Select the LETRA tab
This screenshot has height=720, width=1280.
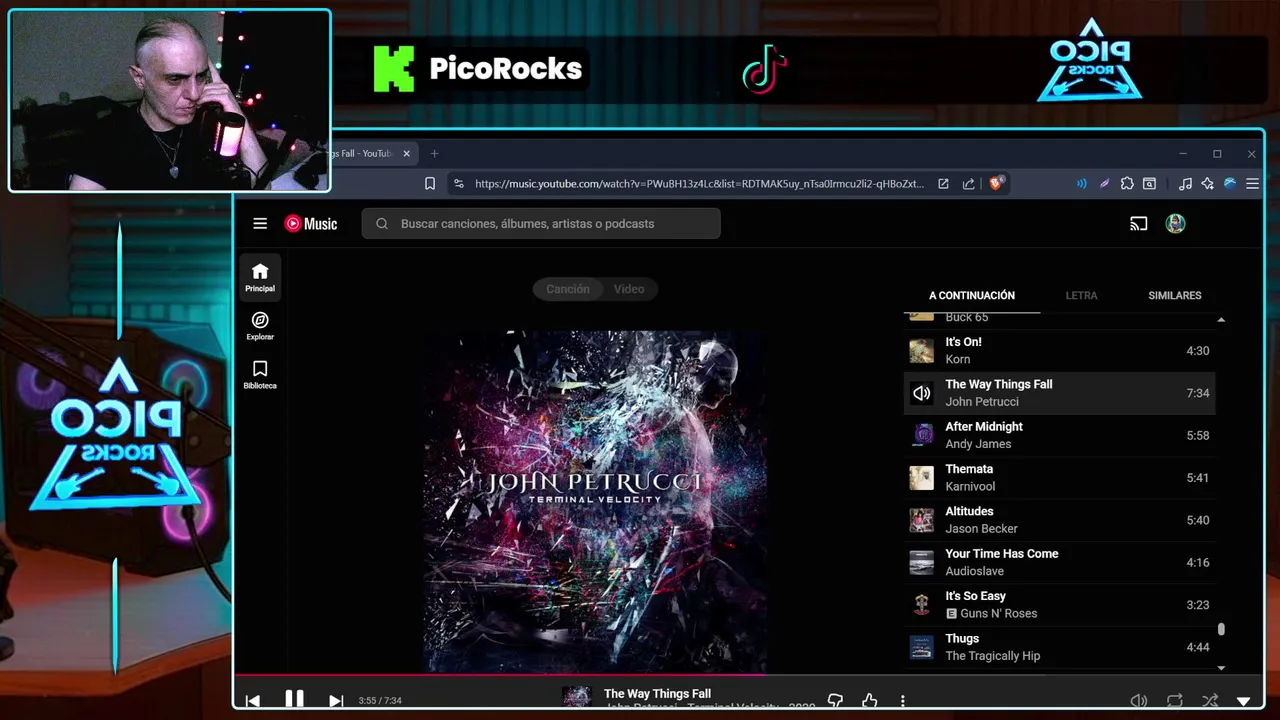coord(1081,296)
